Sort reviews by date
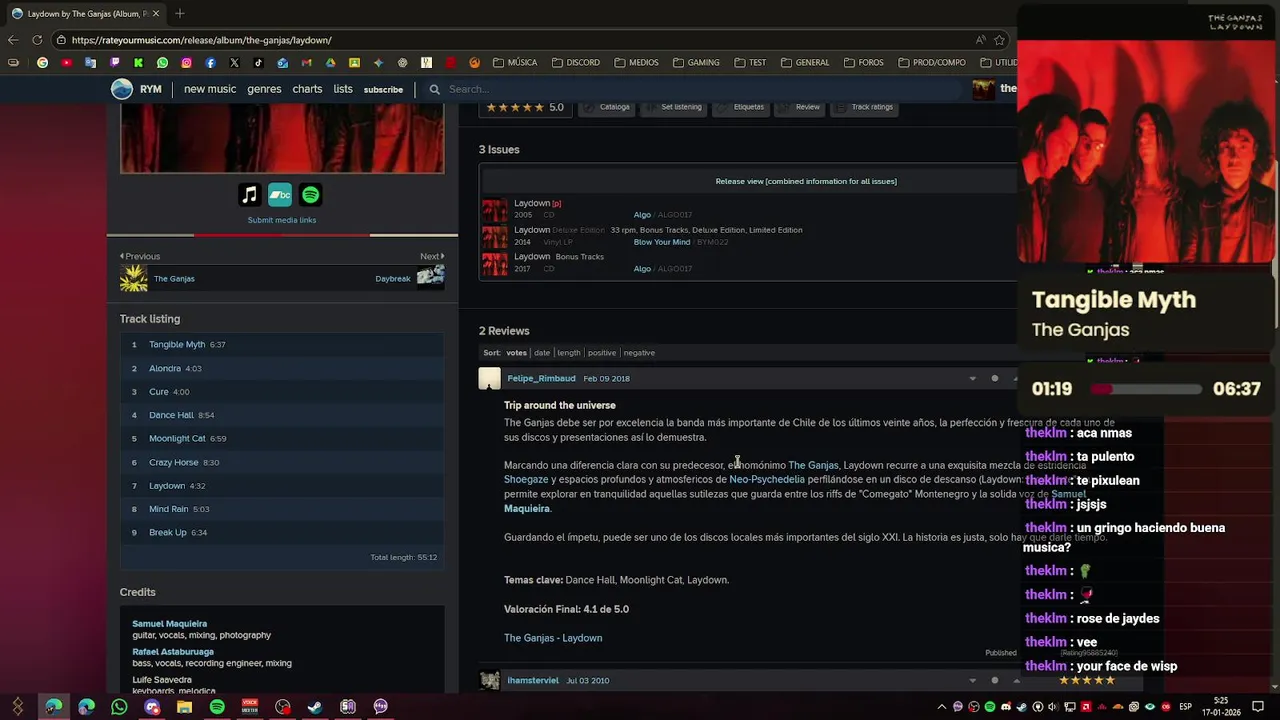Viewport: 1280px width, 720px height. coord(542,353)
